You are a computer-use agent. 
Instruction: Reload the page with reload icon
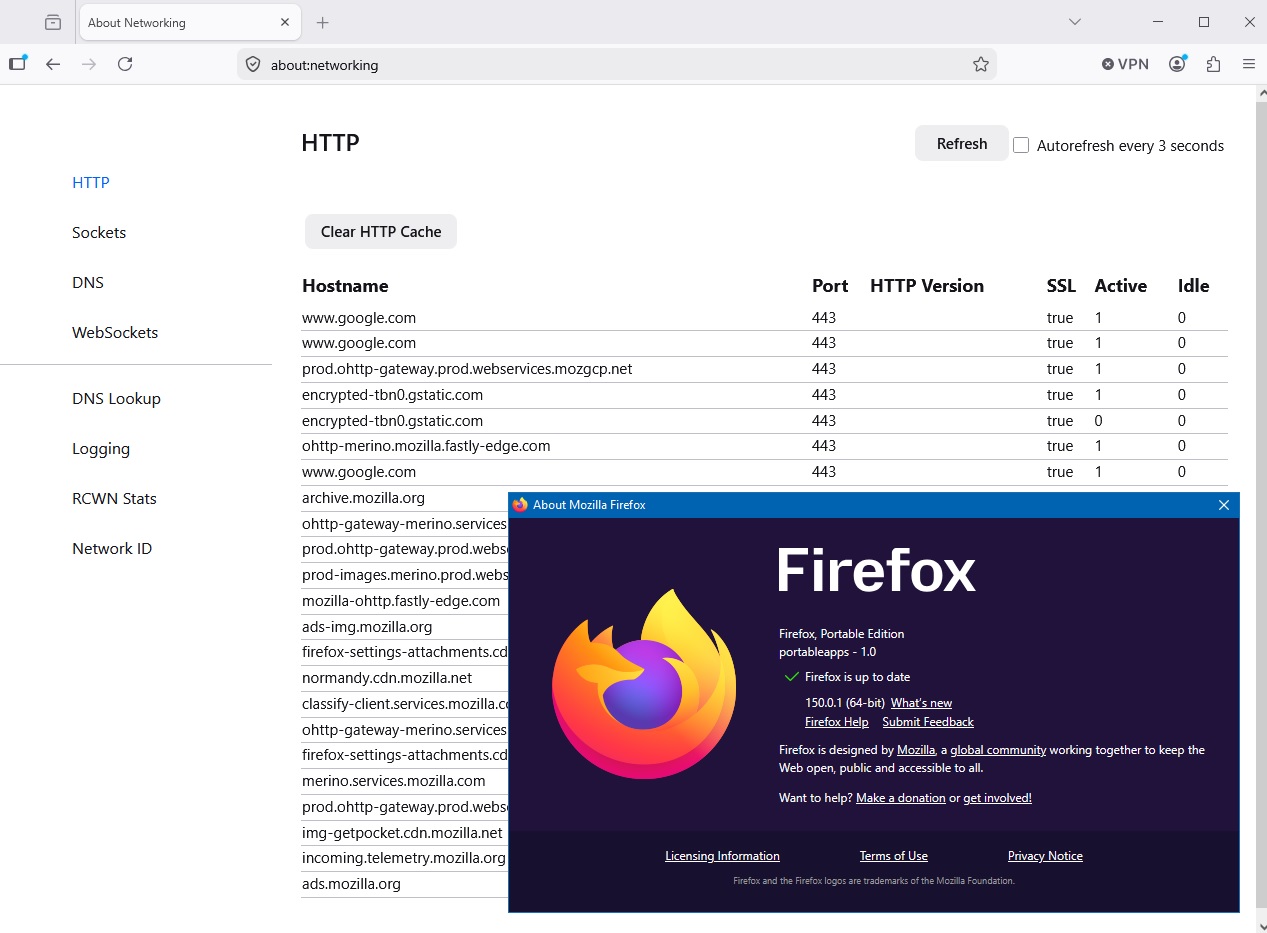pos(125,64)
